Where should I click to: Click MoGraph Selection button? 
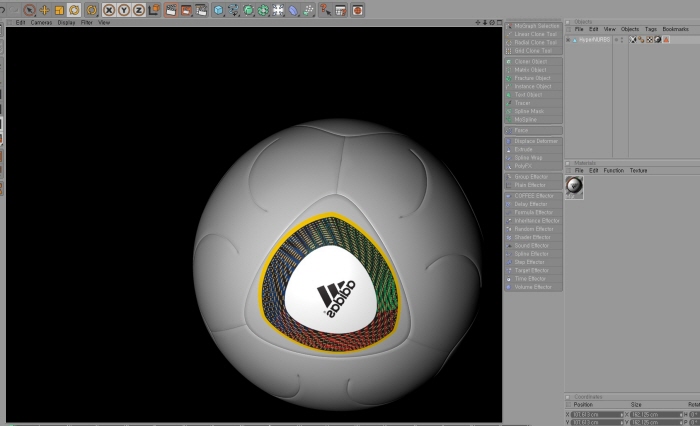533,26
